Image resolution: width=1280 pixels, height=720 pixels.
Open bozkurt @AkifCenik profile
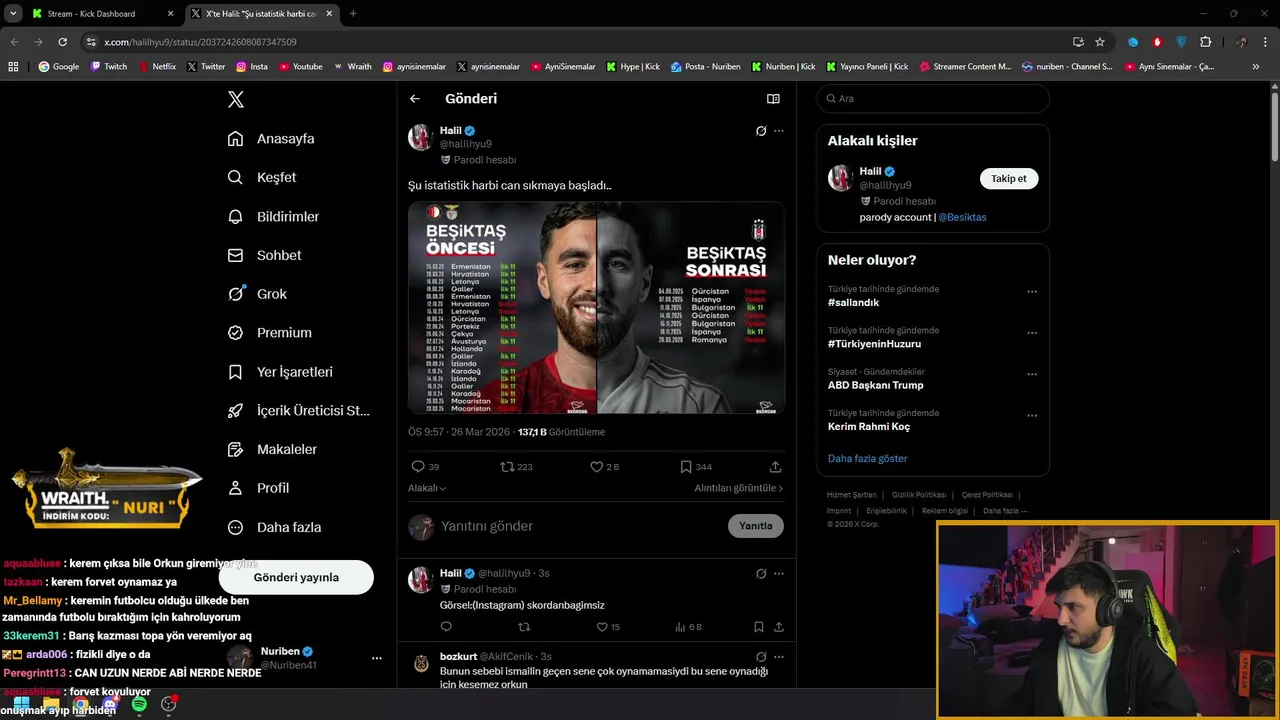pos(486,657)
